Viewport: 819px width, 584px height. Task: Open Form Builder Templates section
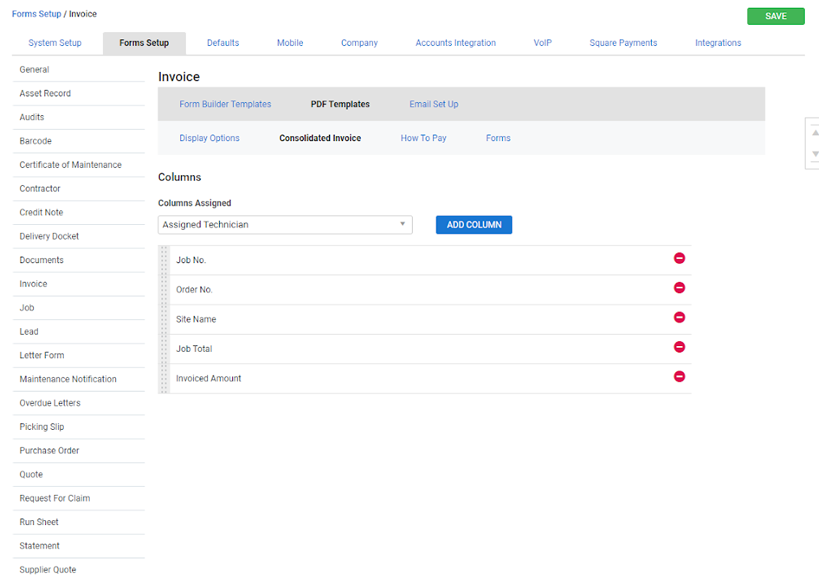tap(225, 104)
